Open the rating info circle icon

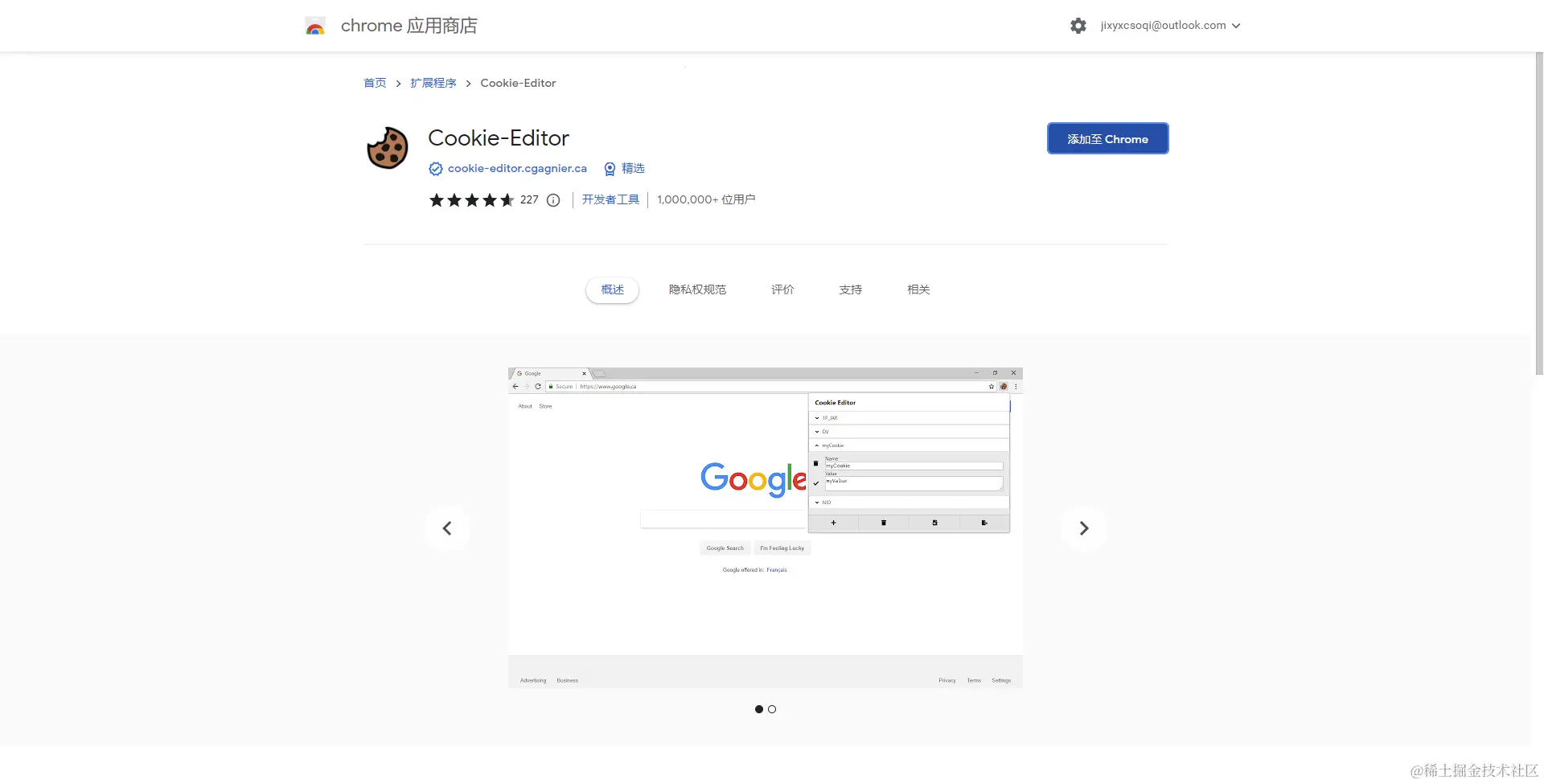coord(553,200)
